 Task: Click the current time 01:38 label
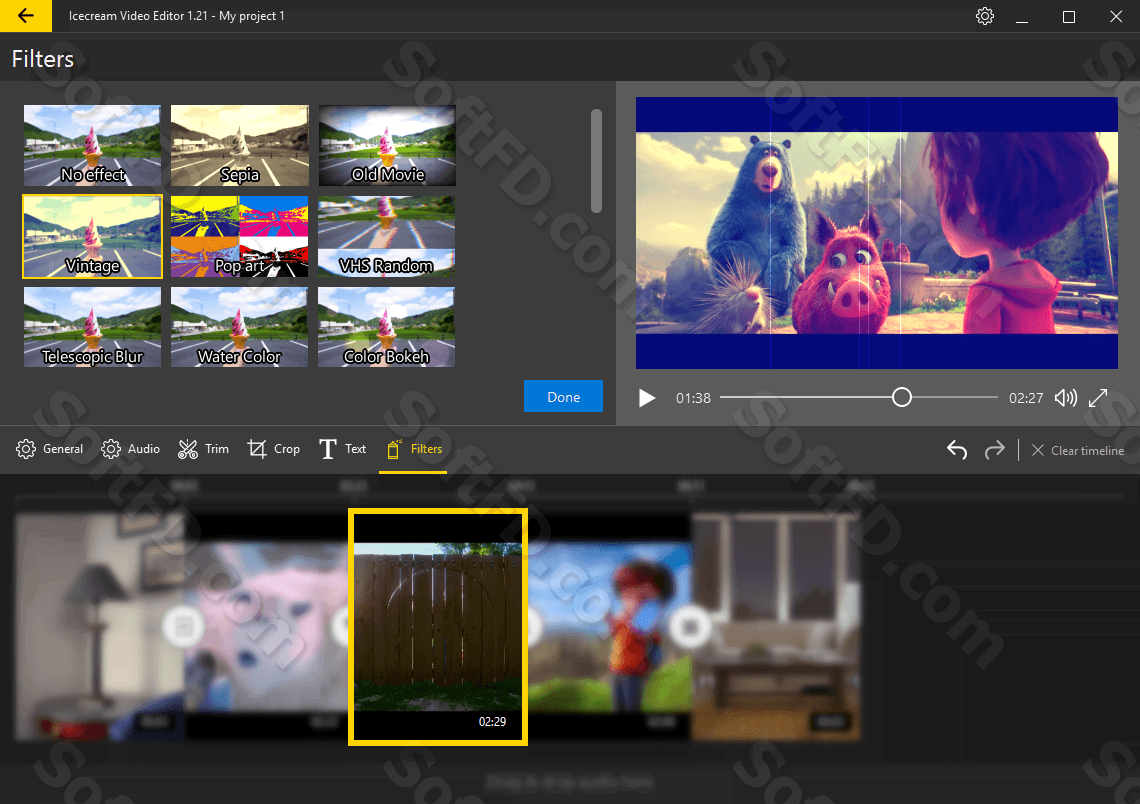click(693, 398)
